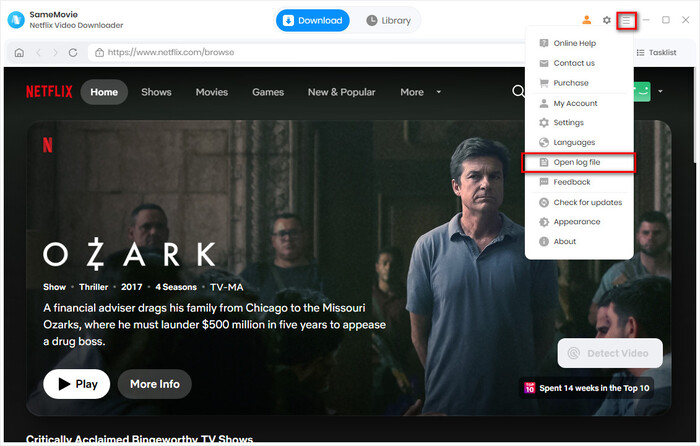Click the SameMovie app logo
The image size is (700, 446).
click(16, 20)
